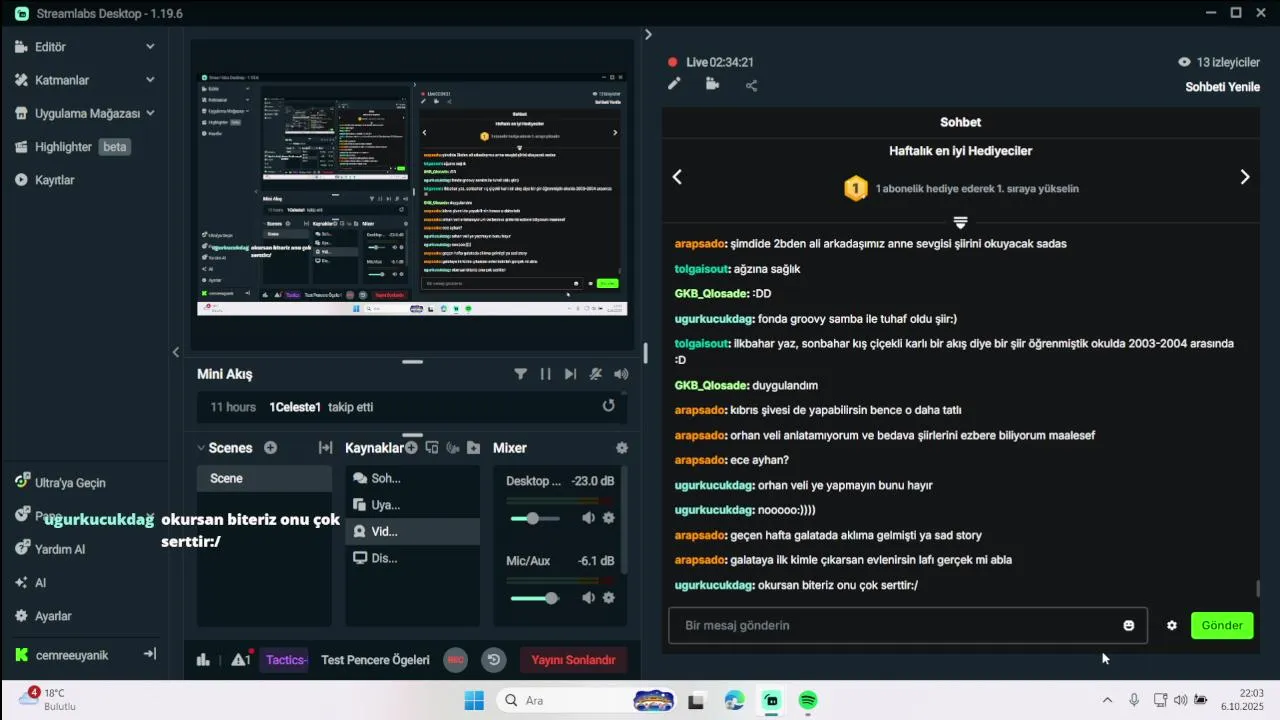The height and width of the screenshot is (720, 1280).
Task: Click the Ultra'ya Geçin upgrade link
Action: coord(70,482)
